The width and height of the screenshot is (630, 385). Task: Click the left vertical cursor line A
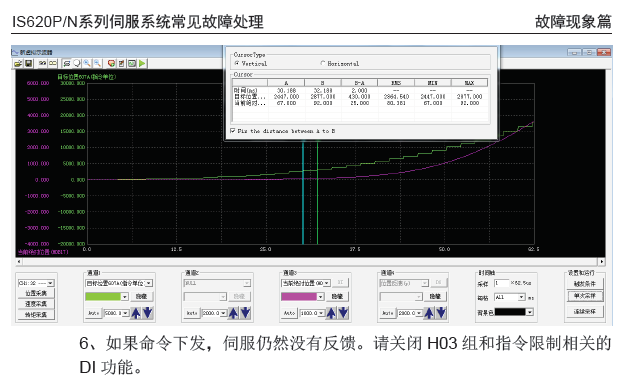click(x=303, y=193)
